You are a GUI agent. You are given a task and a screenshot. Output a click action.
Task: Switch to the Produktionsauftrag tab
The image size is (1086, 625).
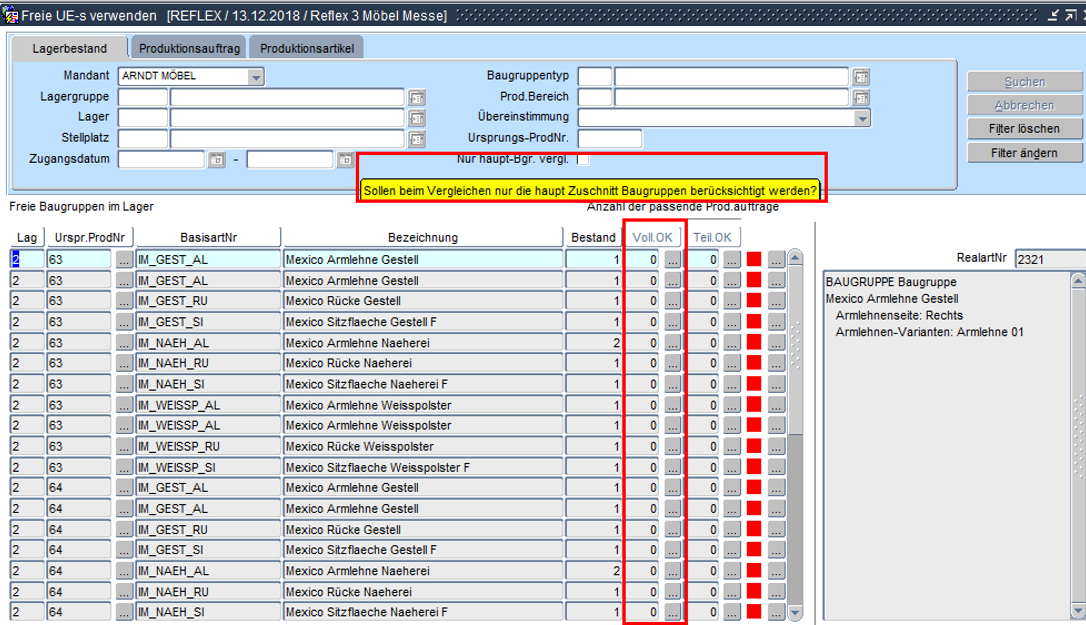[189, 48]
